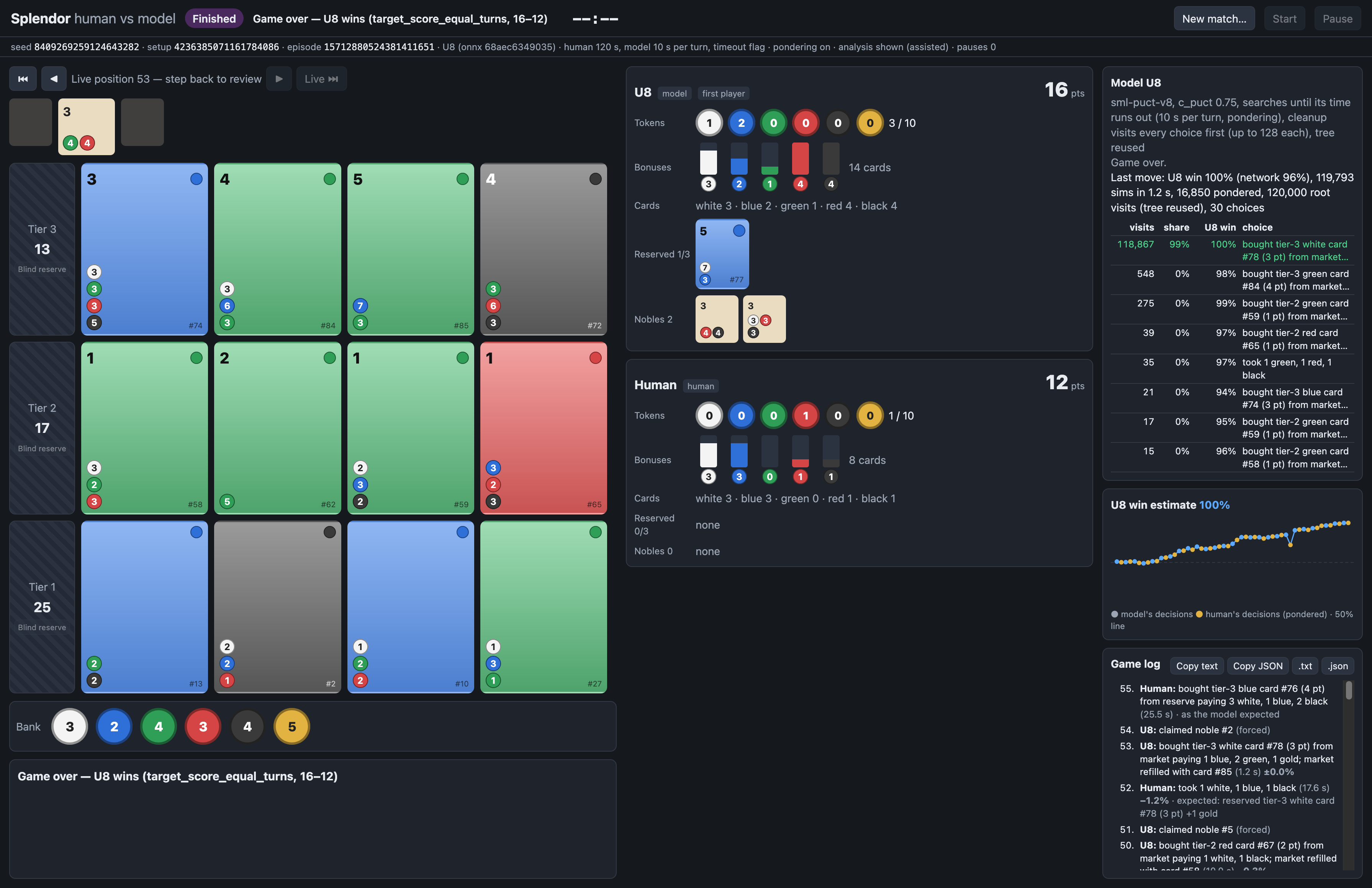
Task: Select the green token in the bank
Action: 159,727
